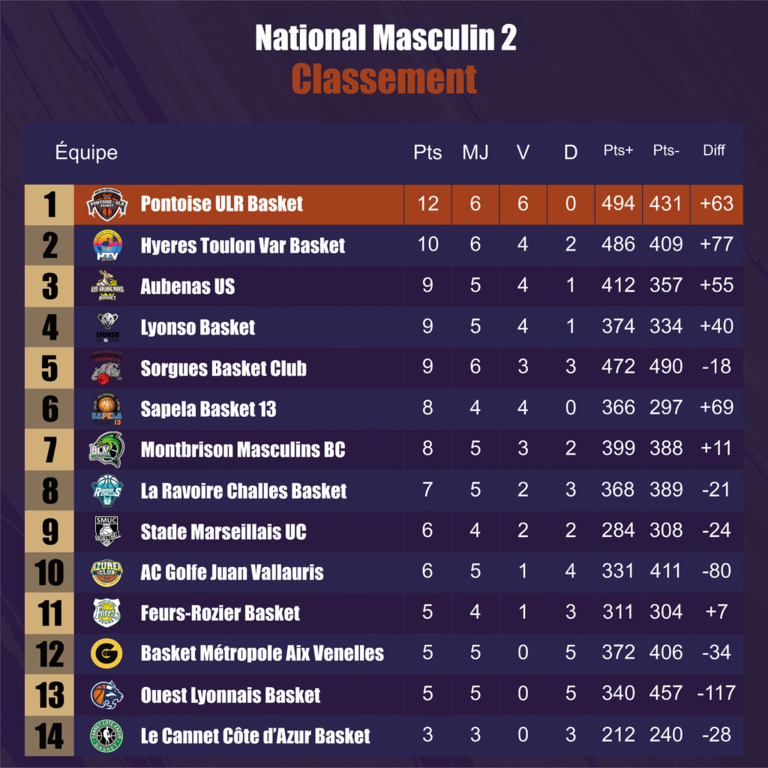Select the Équipe column header

point(86,153)
